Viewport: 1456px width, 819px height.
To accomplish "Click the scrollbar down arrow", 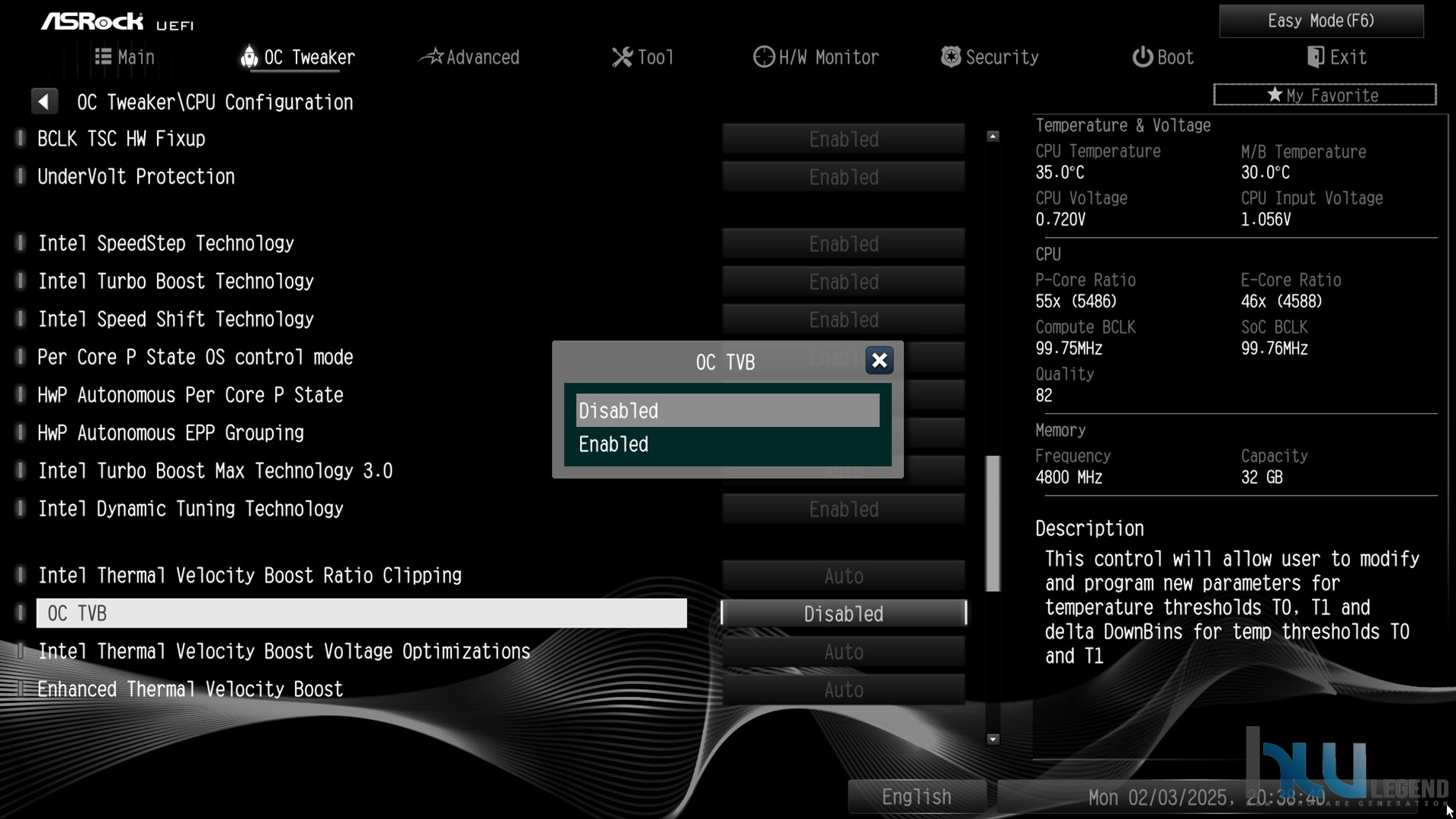I will [993, 739].
